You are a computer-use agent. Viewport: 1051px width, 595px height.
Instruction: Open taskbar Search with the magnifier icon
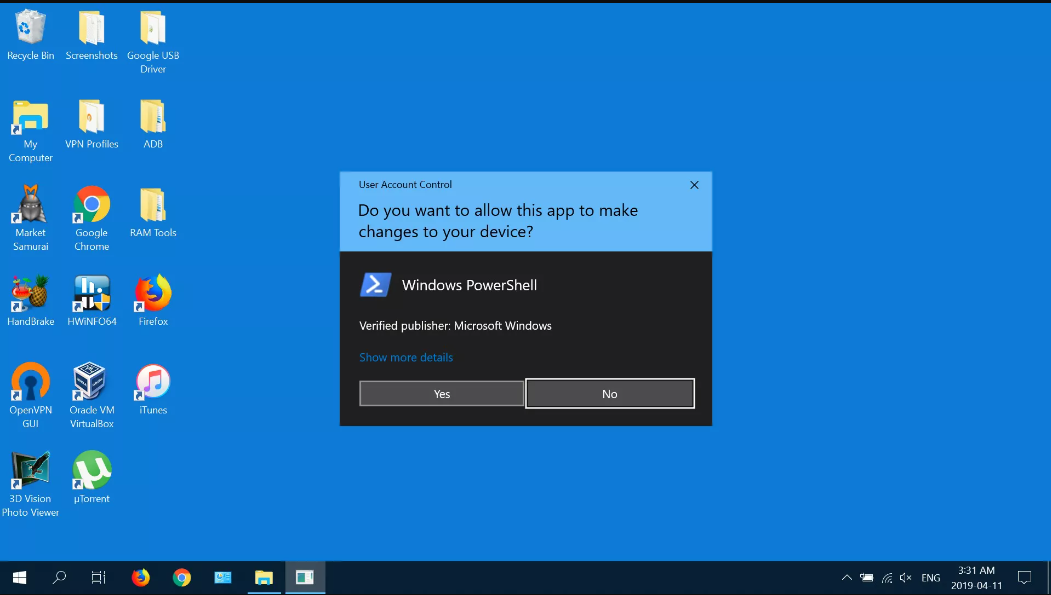[x=60, y=578]
